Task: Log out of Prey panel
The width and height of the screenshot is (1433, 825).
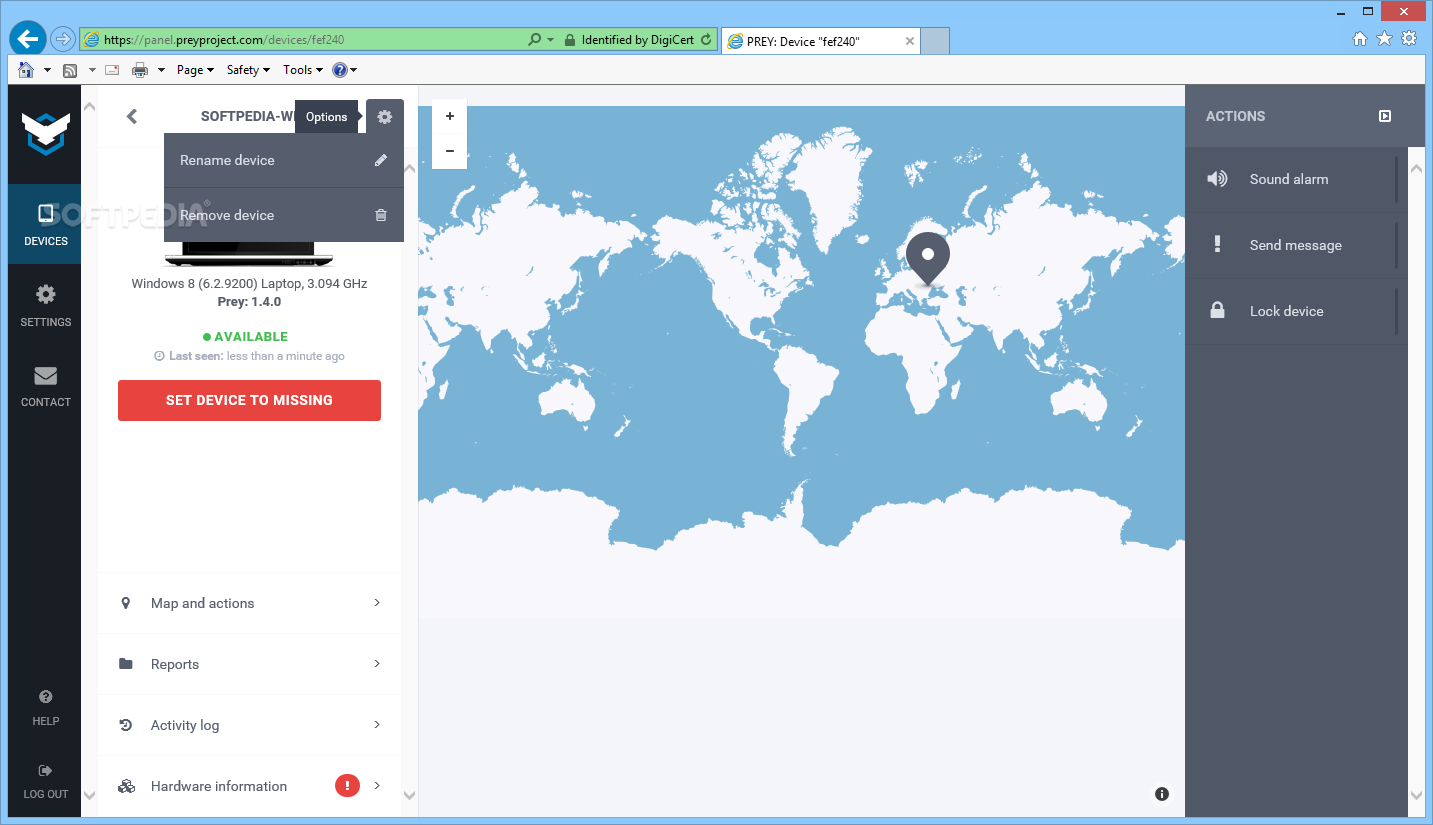Action: (x=45, y=781)
